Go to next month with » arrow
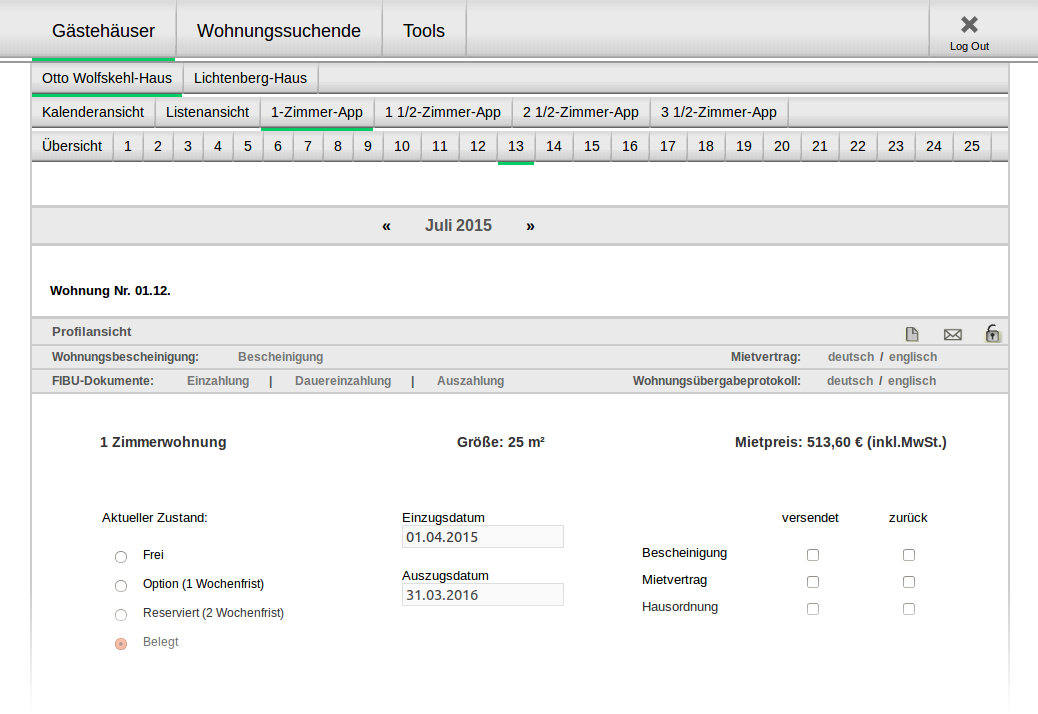The width and height of the screenshot is (1038, 714). coord(530,226)
